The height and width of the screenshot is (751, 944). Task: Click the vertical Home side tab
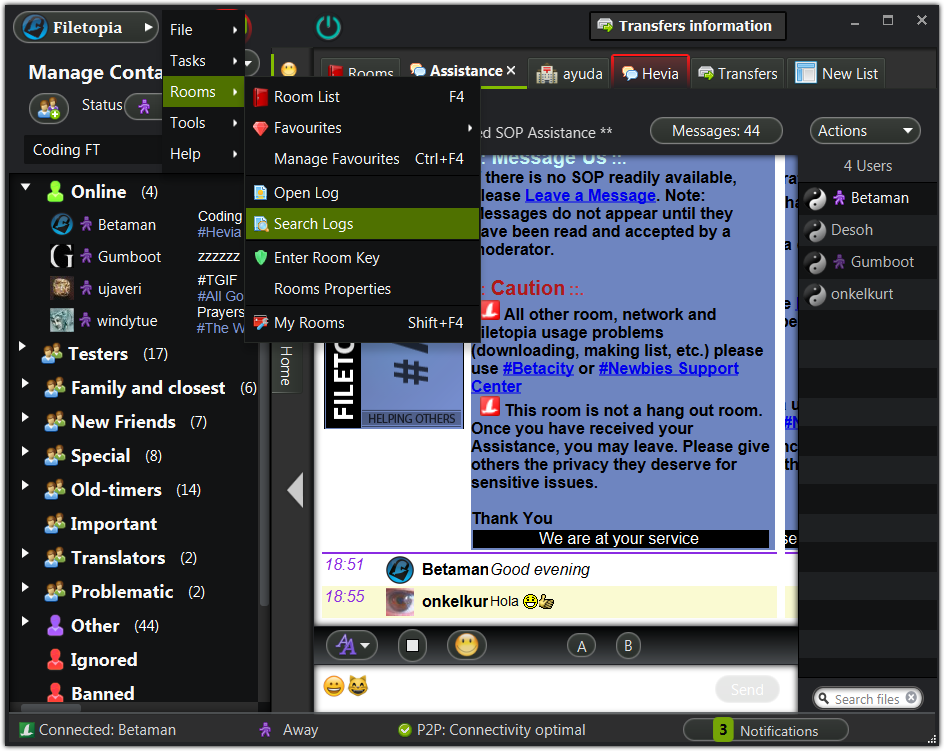tap(286, 366)
